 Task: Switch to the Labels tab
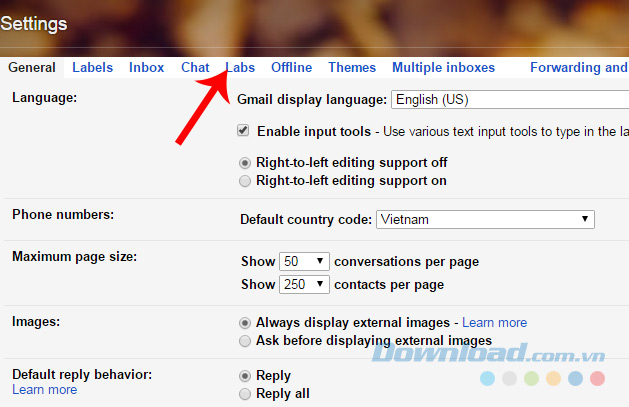click(x=92, y=67)
